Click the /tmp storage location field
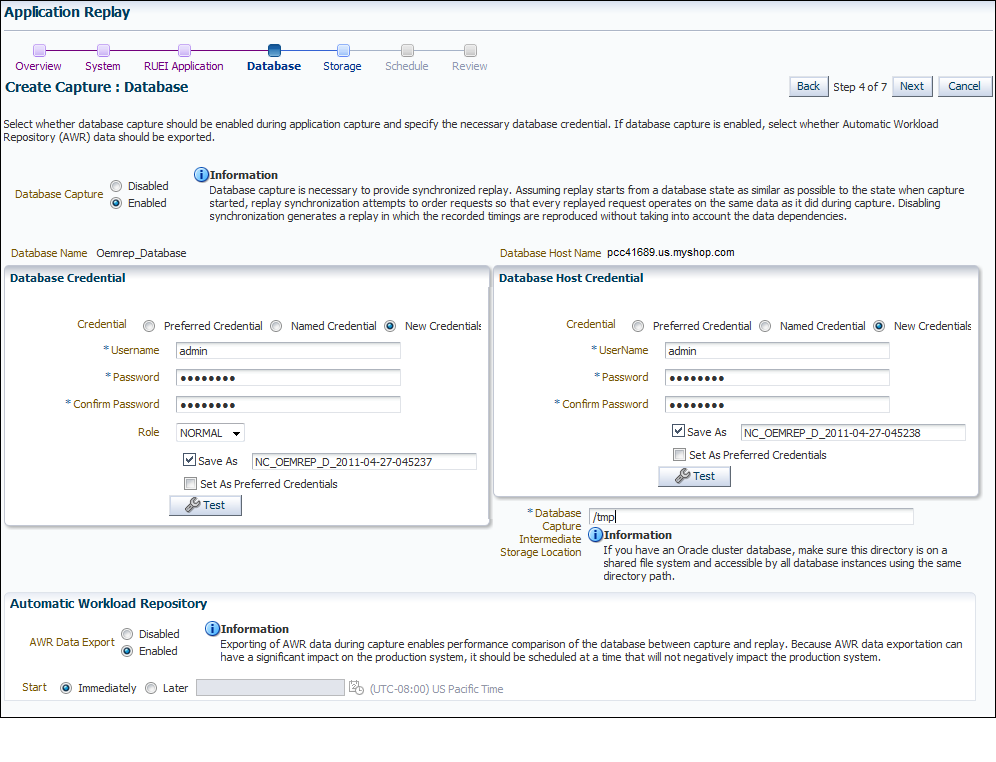The image size is (996, 762). pos(751,517)
